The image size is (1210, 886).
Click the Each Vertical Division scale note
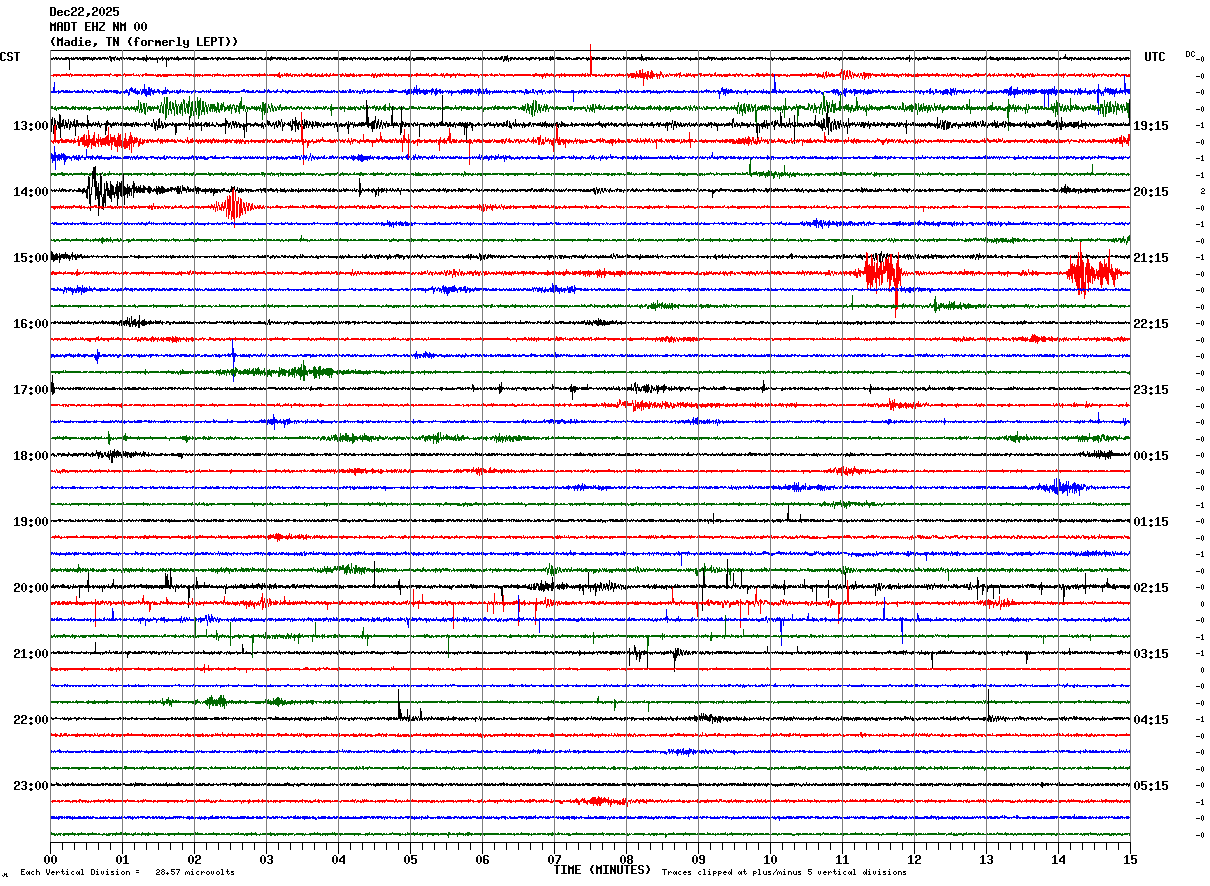(x=127, y=872)
